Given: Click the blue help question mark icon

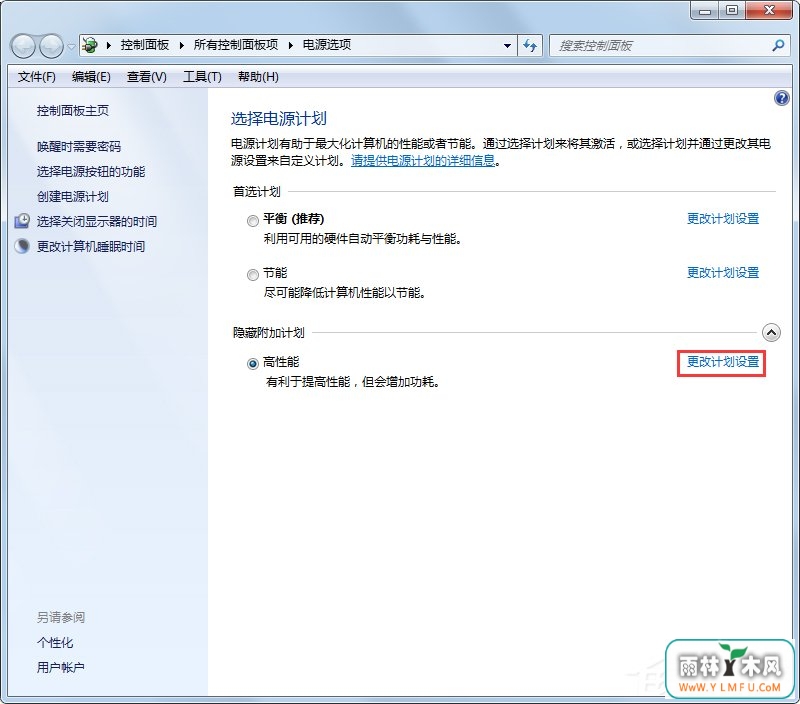Looking at the screenshot, I should point(781,98).
